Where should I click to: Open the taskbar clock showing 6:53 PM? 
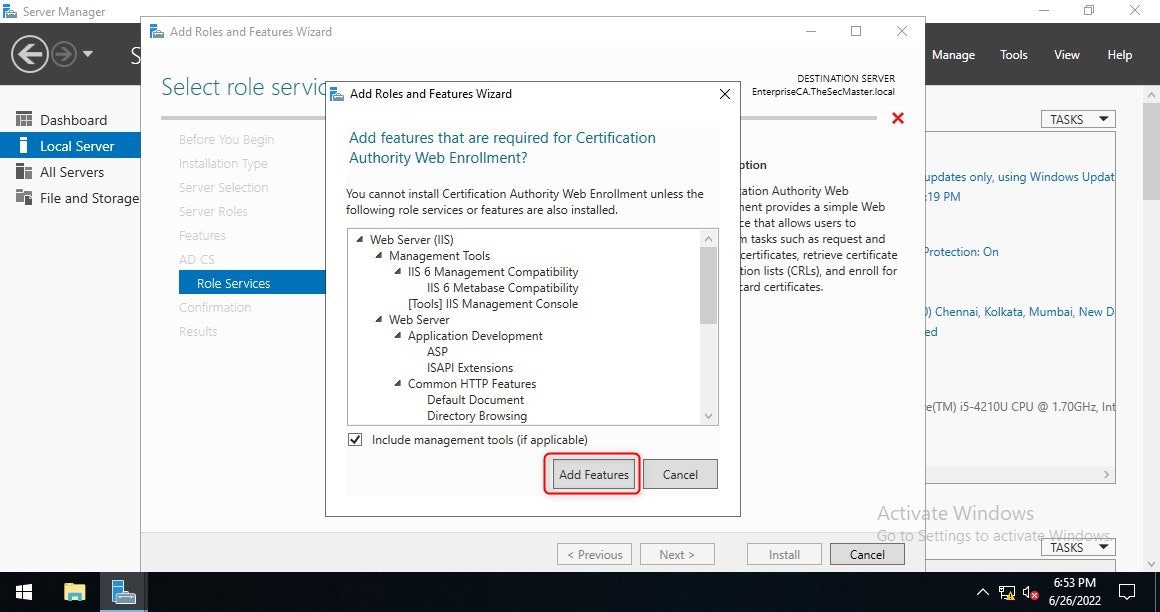point(1074,592)
